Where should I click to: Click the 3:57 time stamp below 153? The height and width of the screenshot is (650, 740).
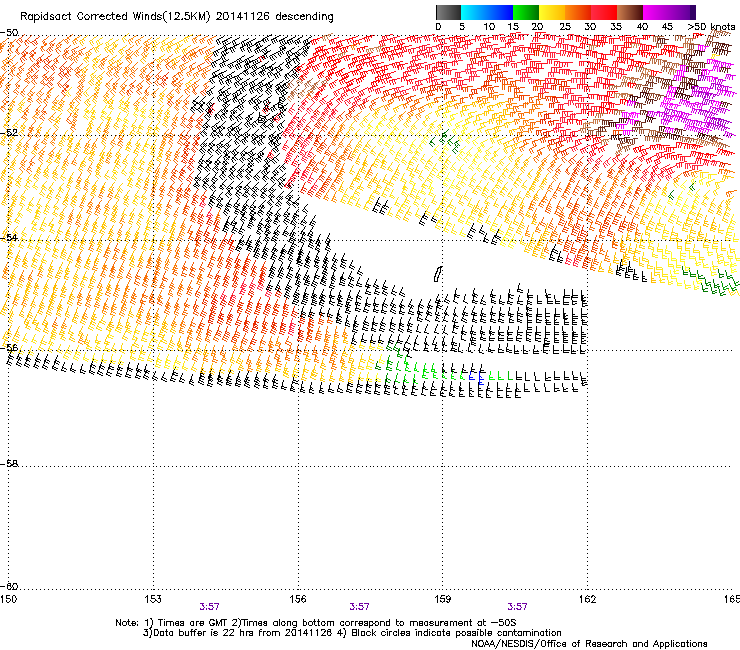(x=210, y=607)
